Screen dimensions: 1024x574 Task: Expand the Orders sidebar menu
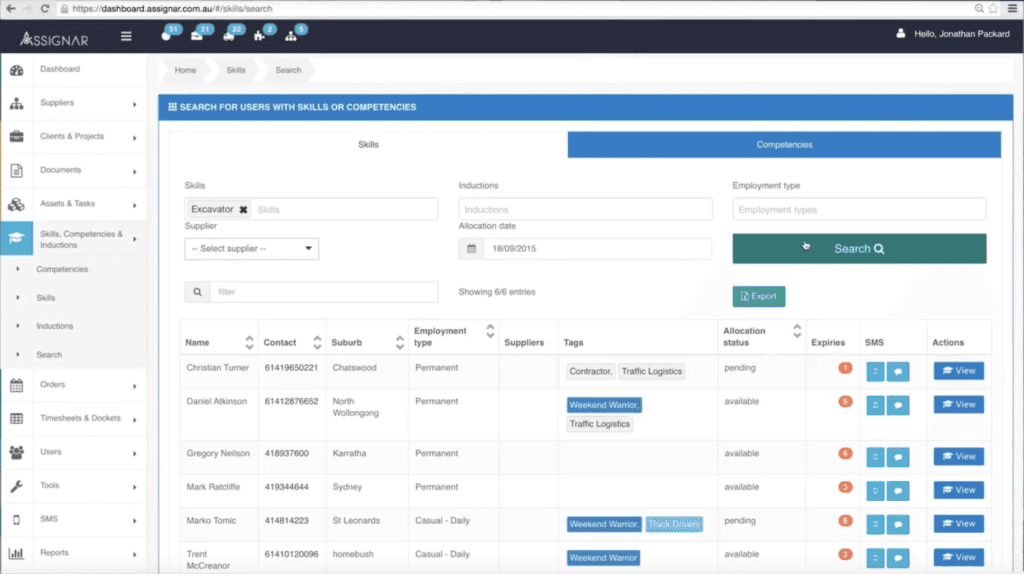(135, 387)
